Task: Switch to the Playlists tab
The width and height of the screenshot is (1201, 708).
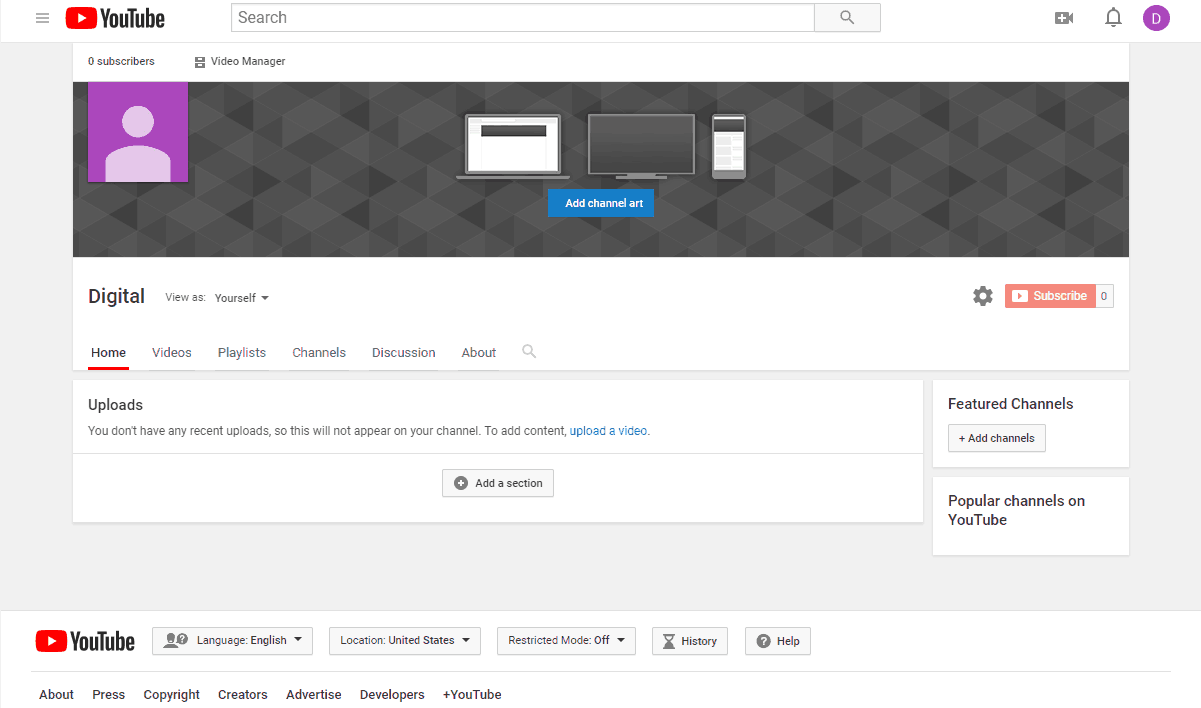Action: point(242,352)
